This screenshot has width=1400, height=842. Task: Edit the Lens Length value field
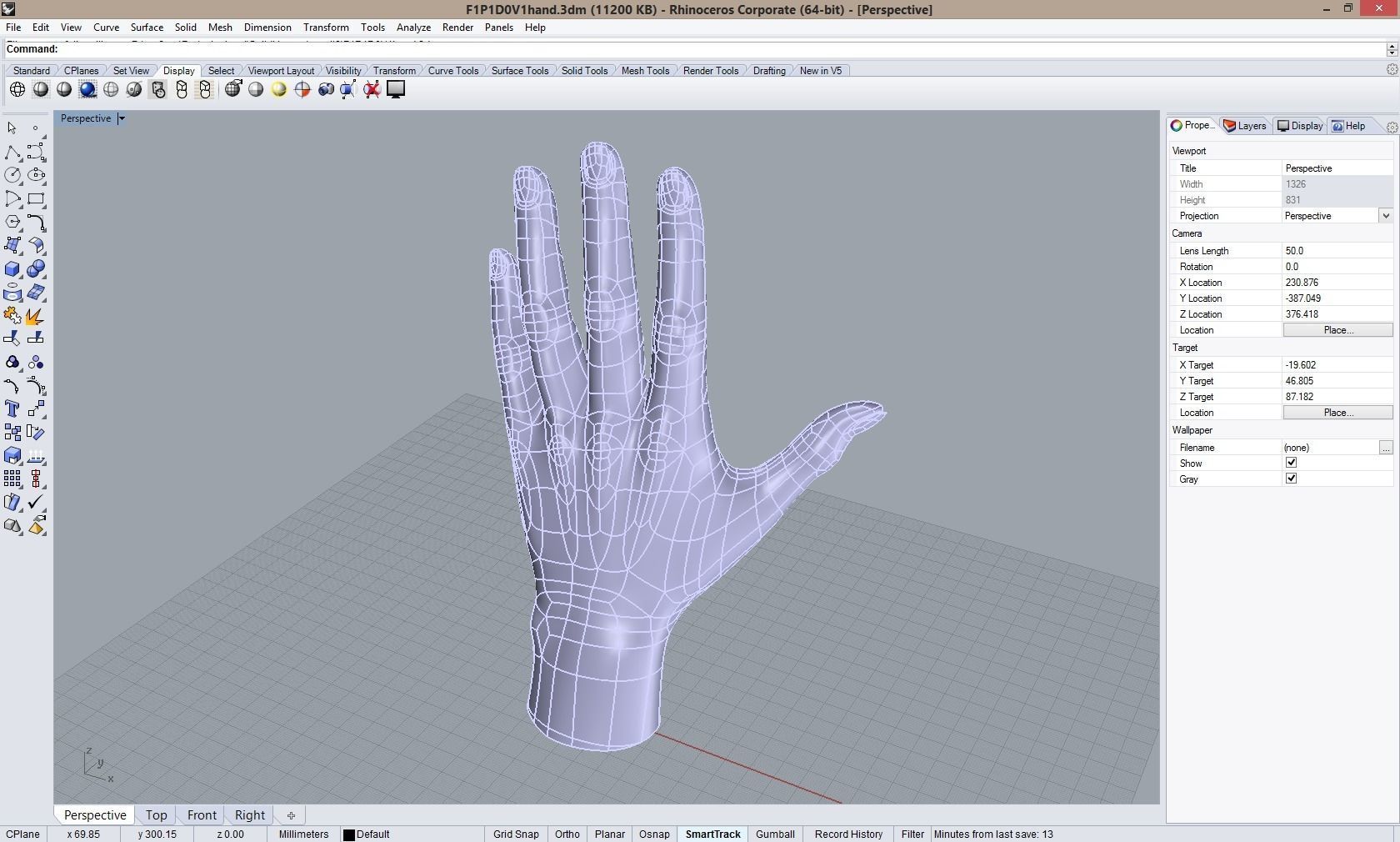1337,251
